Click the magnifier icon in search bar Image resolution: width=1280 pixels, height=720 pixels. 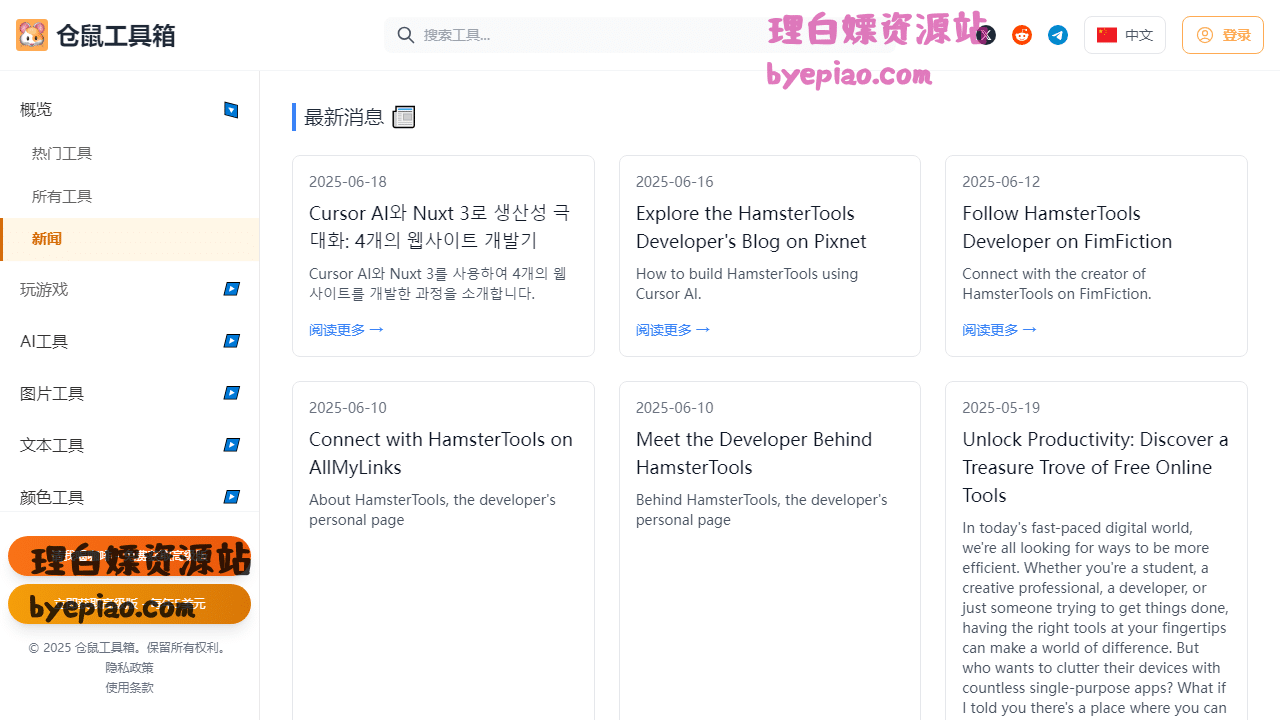click(406, 35)
